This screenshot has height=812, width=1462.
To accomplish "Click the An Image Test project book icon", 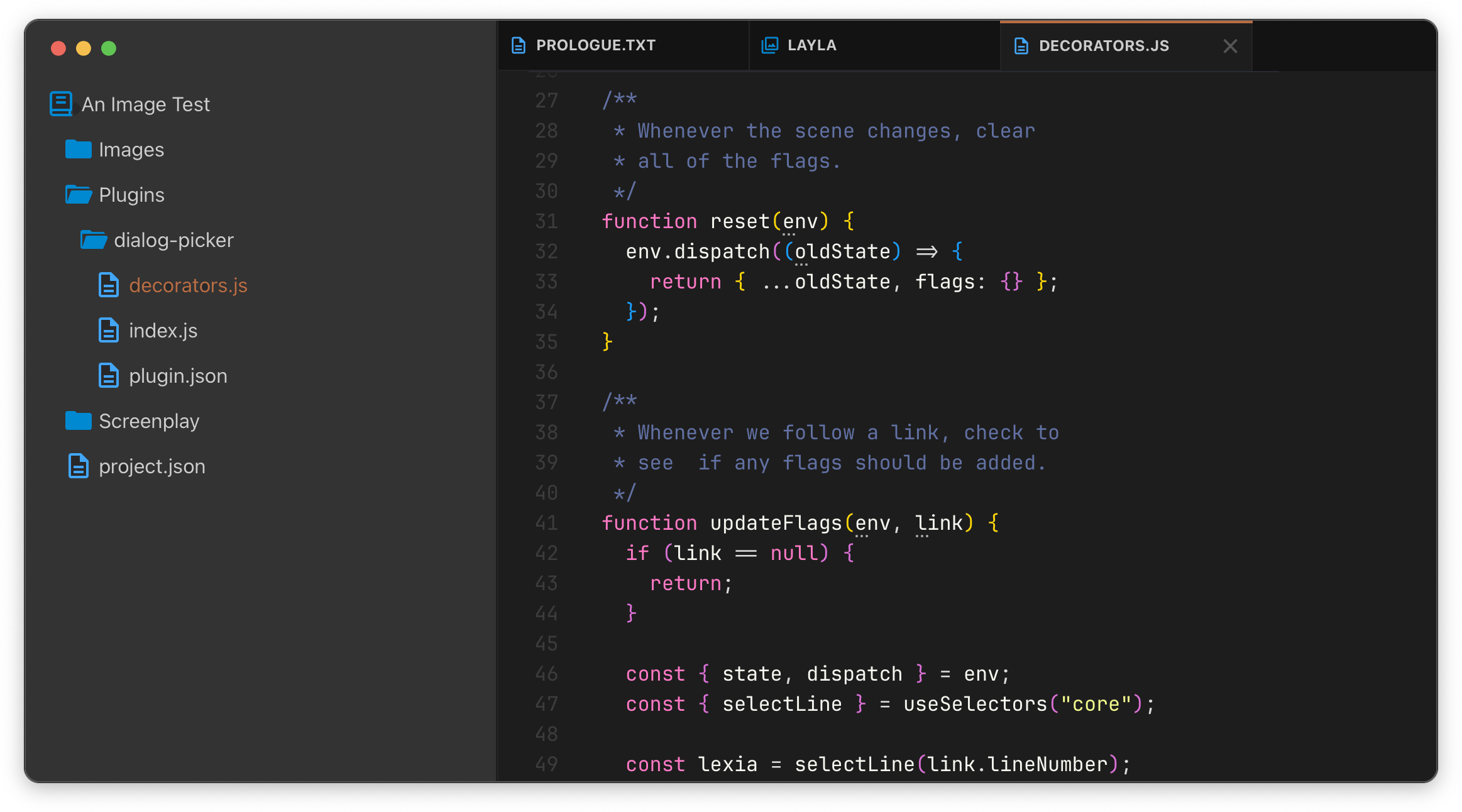I will [61, 104].
